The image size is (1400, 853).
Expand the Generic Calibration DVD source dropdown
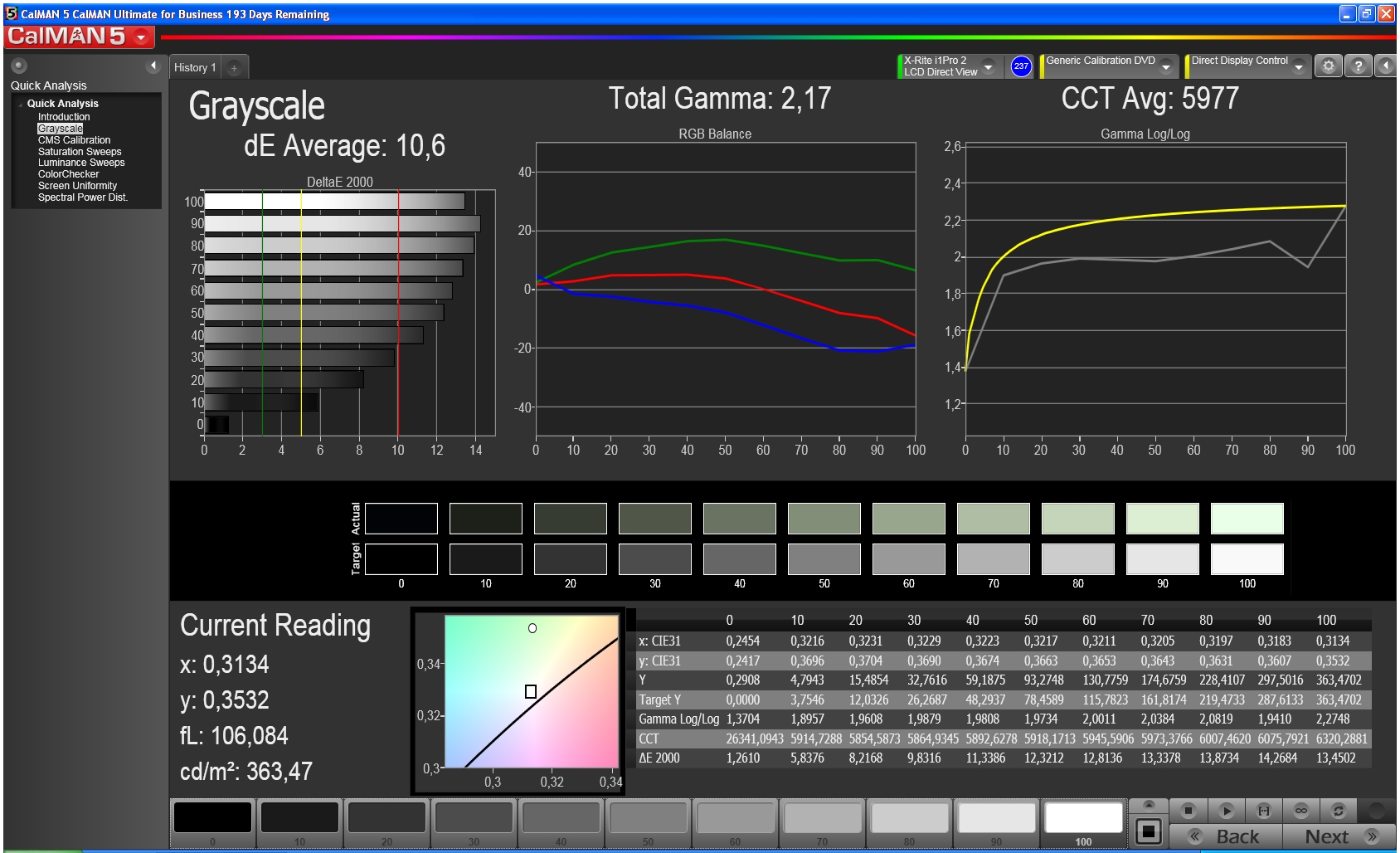click(1166, 66)
